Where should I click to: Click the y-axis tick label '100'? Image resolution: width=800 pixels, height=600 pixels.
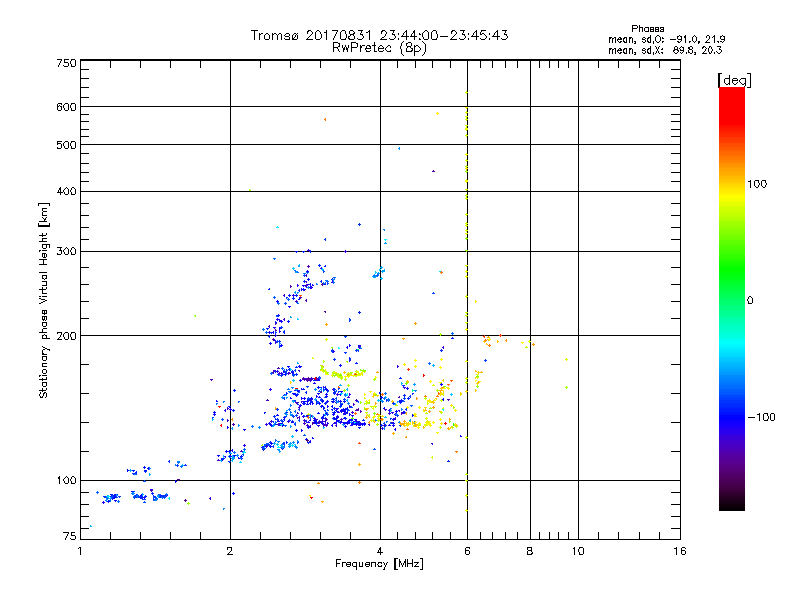pyautogui.click(x=66, y=481)
